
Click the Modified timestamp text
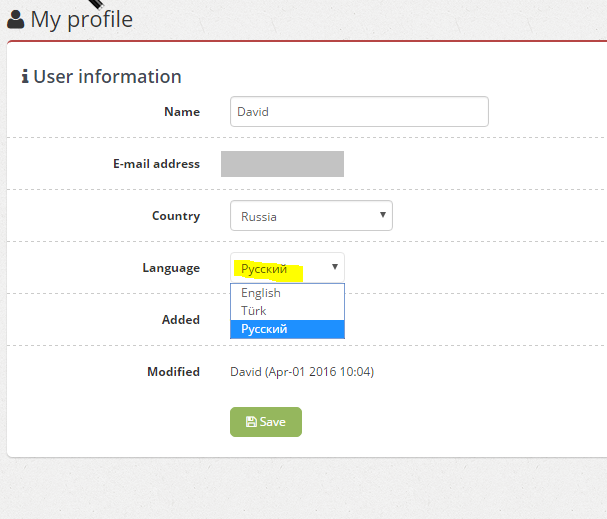point(302,372)
